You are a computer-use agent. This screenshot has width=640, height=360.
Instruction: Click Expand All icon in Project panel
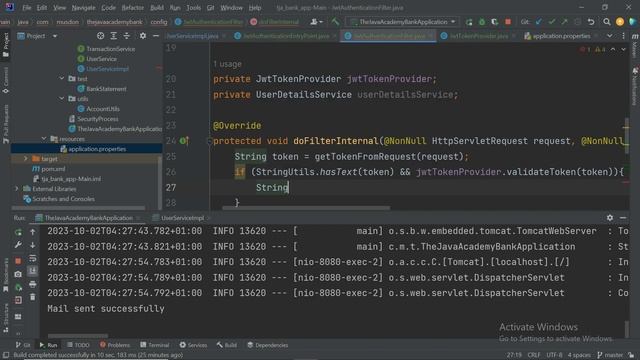tap(114, 36)
